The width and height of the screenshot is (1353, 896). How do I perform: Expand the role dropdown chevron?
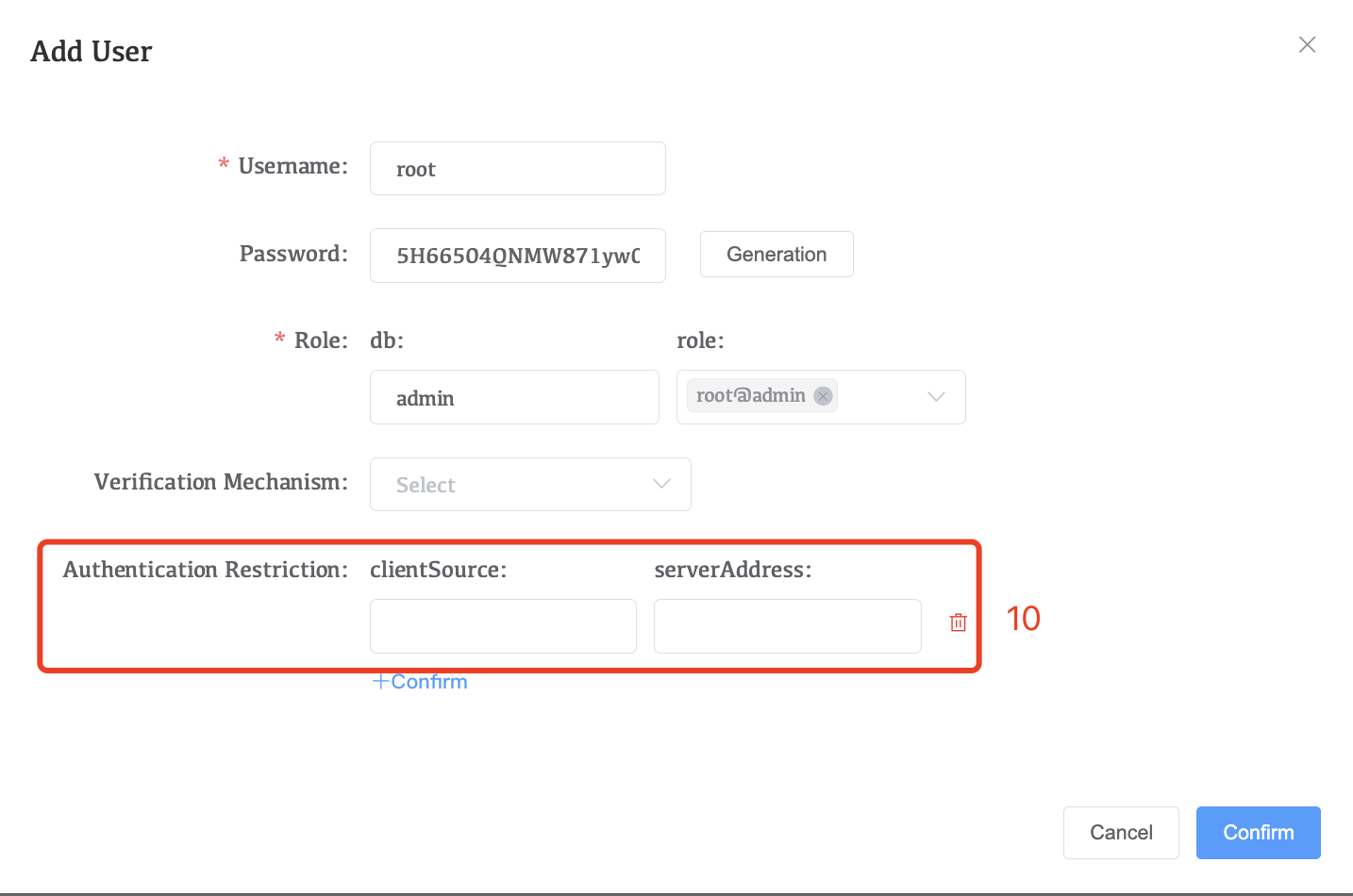pyautogui.click(x=936, y=397)
